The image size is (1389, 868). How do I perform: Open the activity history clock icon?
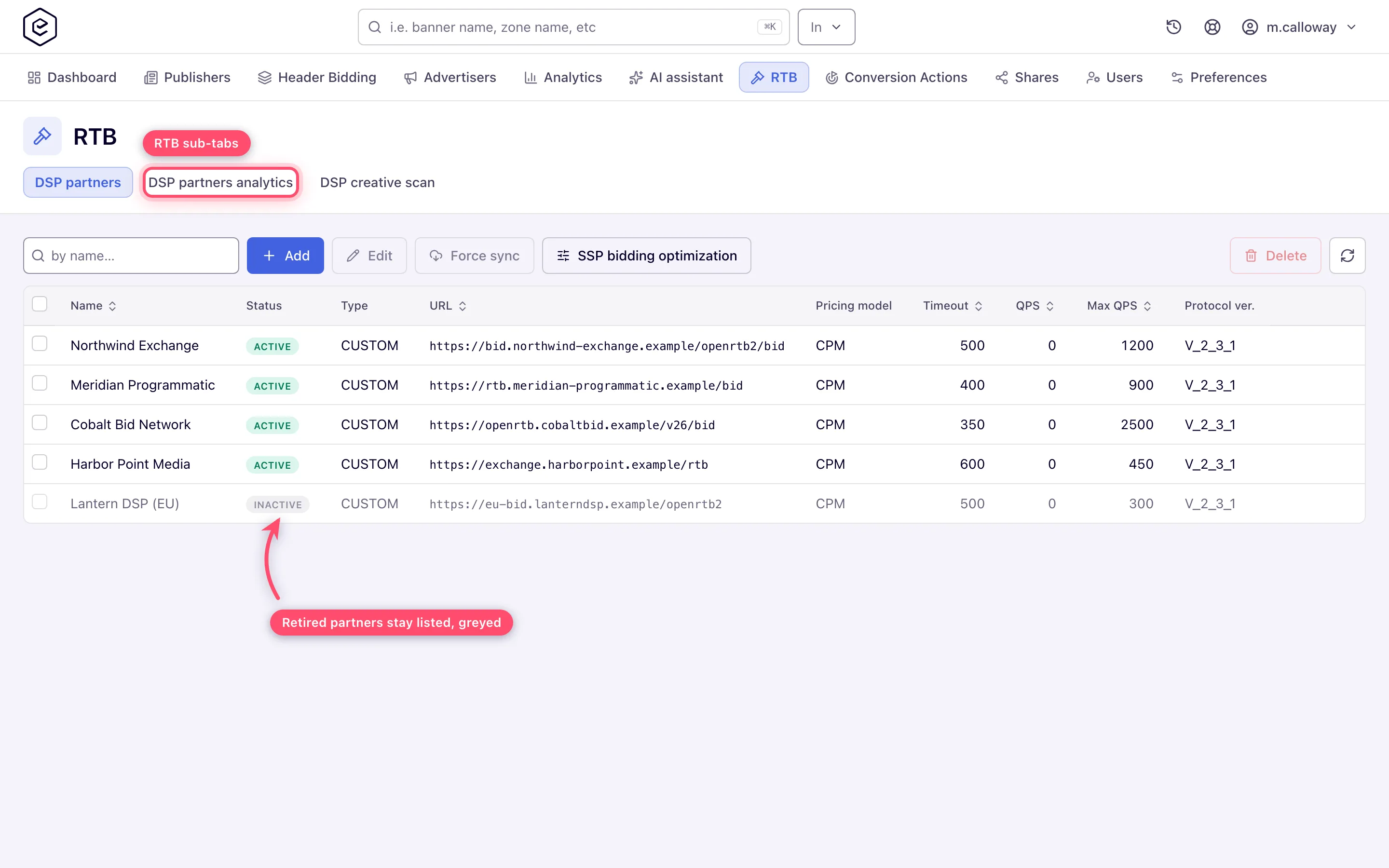pyautogui.click(x=1173, y=27)
